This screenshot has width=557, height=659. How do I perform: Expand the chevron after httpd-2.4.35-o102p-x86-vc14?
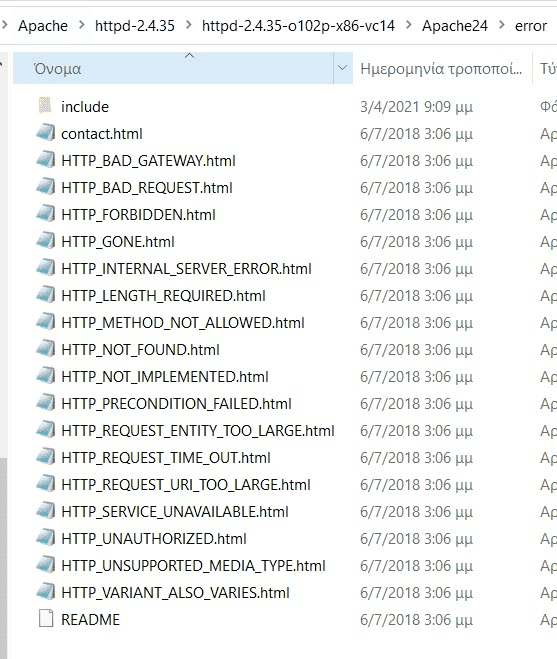point(409,26)
